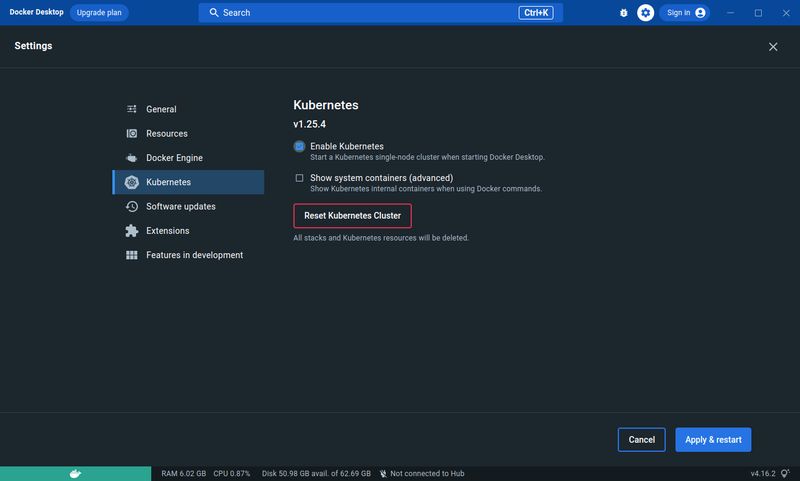Click the General settings sliders icon

(x=131, y=109)
